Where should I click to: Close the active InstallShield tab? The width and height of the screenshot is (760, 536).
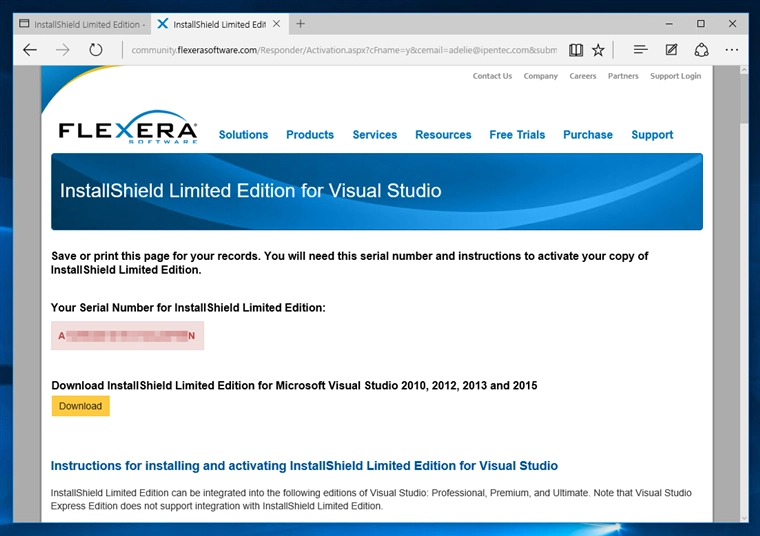coord(276,24)
